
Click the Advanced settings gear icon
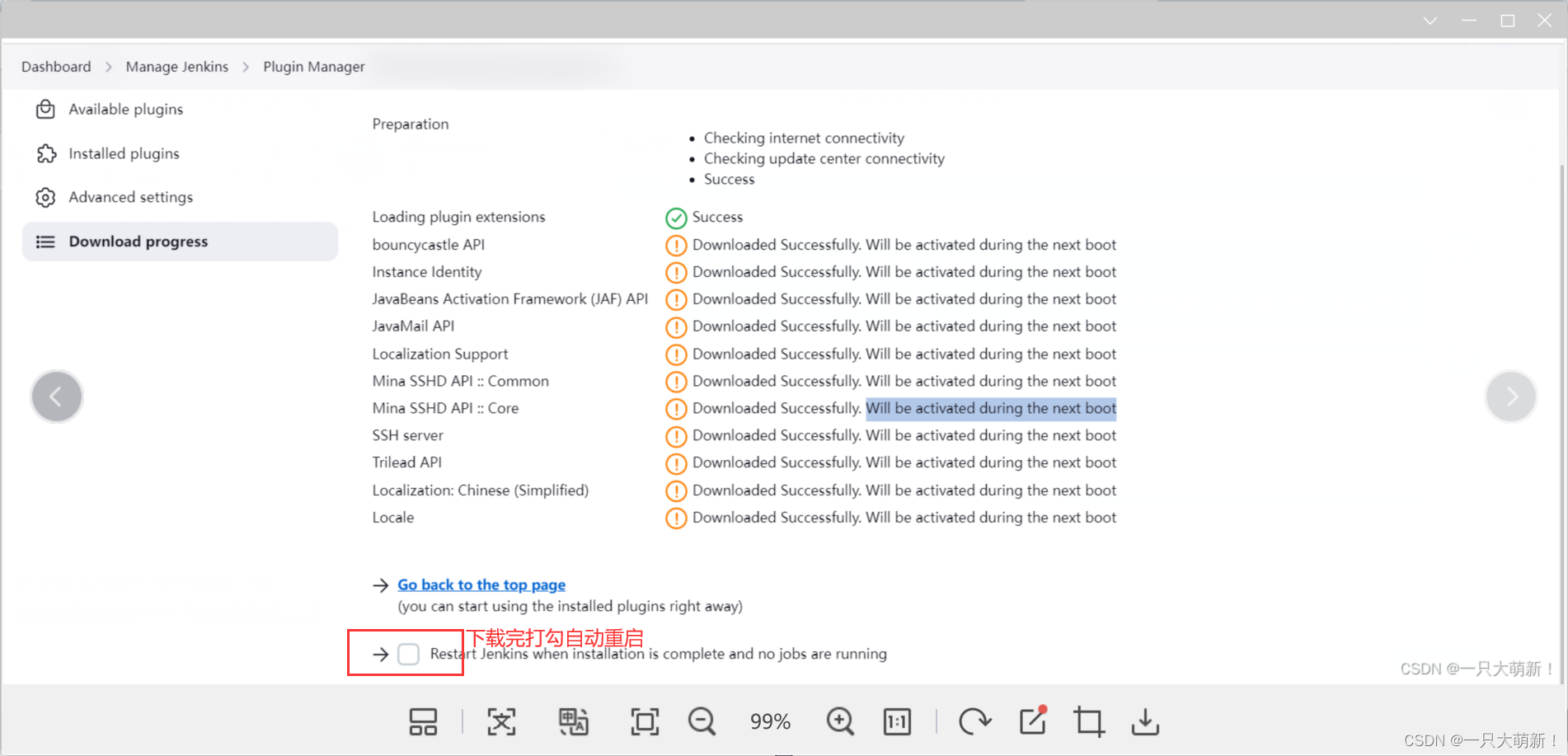point(46,197)
